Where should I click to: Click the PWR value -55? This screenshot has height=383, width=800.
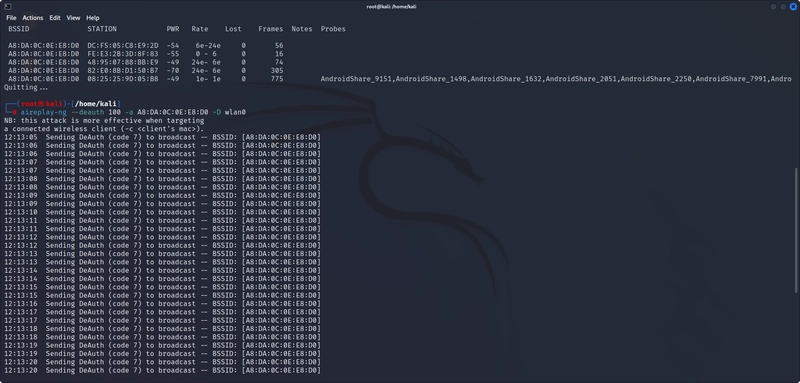point(172,54)
